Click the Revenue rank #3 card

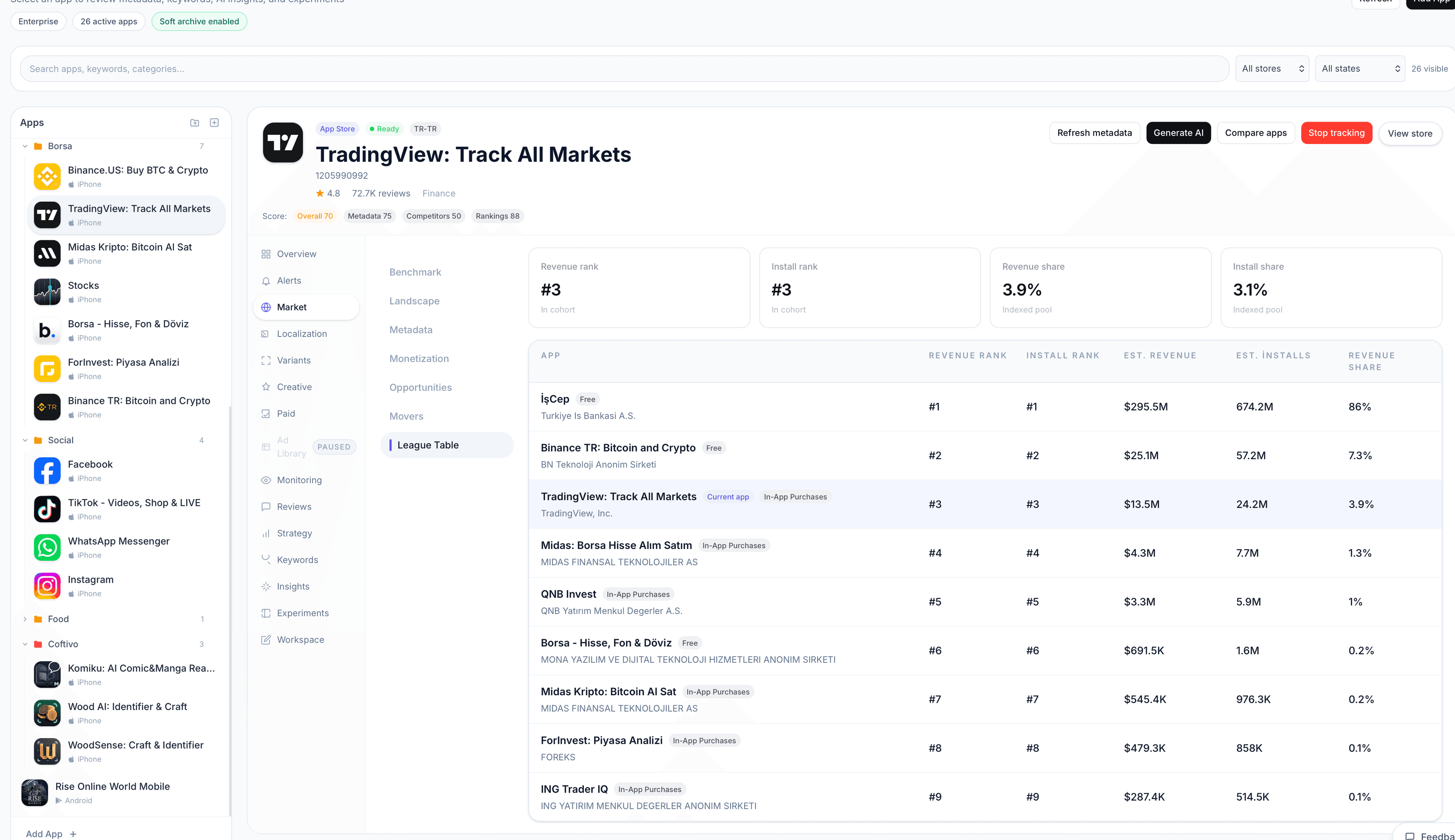click(639, 288)
